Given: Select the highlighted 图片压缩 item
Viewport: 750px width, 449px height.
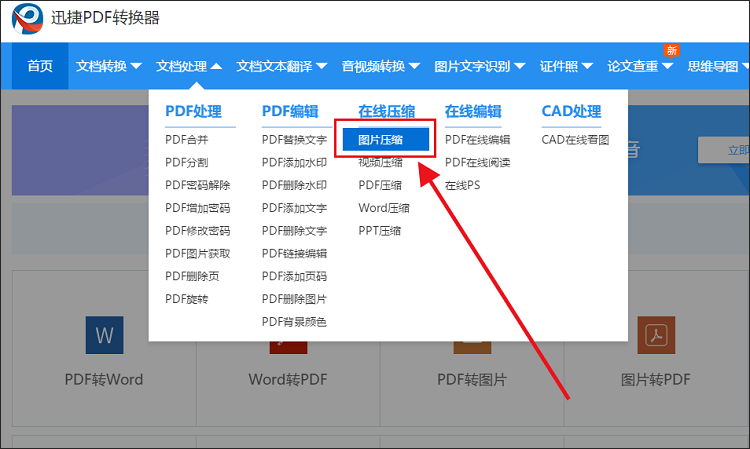Looking at the screenshot, I should [x=386, y=139].
